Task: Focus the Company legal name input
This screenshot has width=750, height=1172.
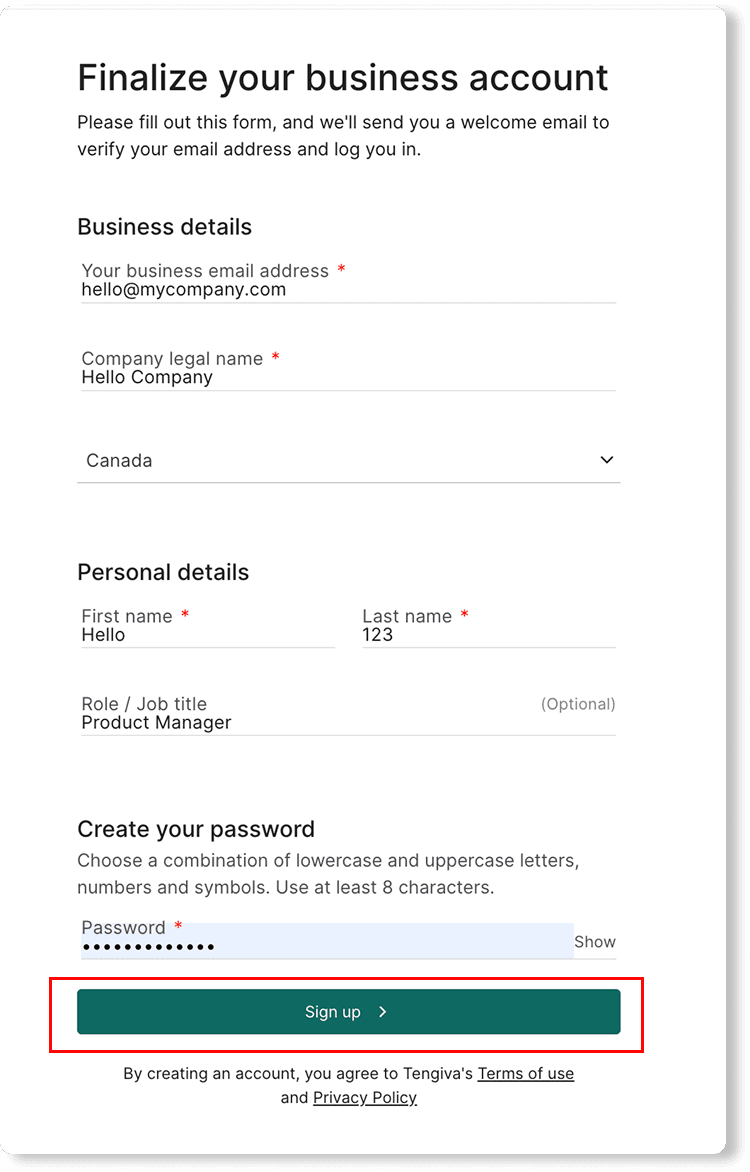Action: coord(346,378)
